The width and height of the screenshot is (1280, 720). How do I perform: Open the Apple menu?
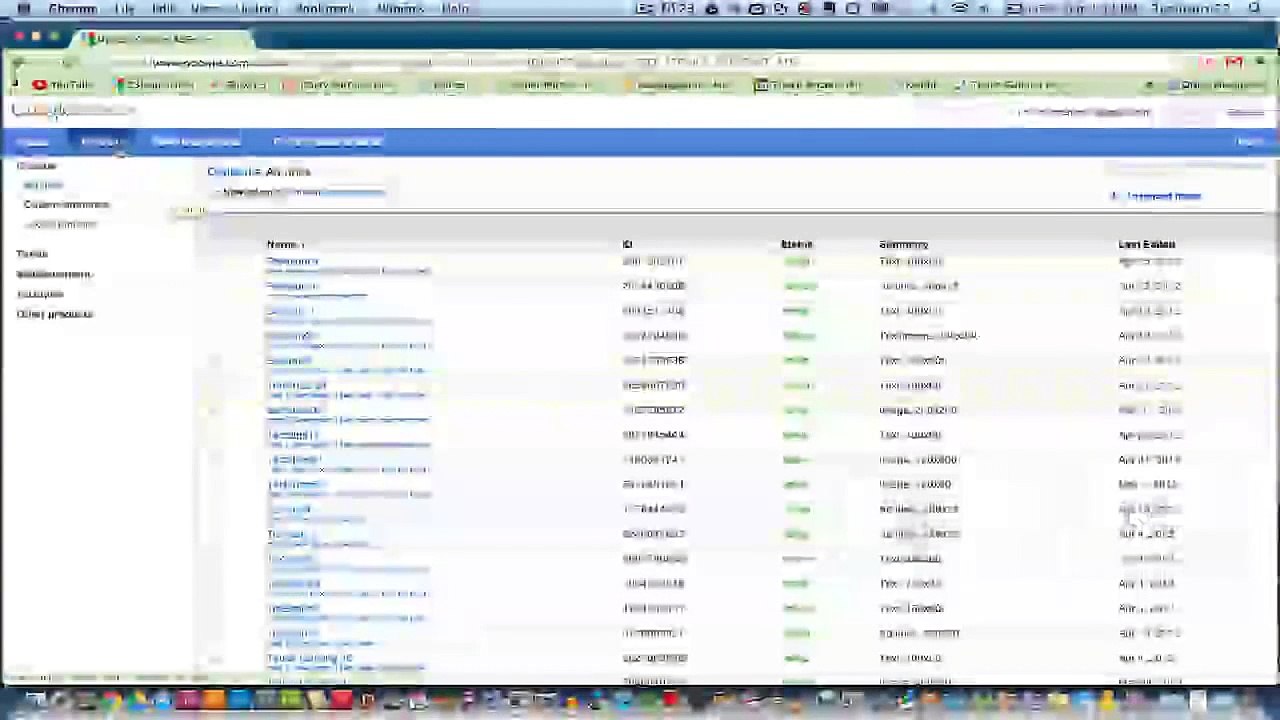coord(24,8)
